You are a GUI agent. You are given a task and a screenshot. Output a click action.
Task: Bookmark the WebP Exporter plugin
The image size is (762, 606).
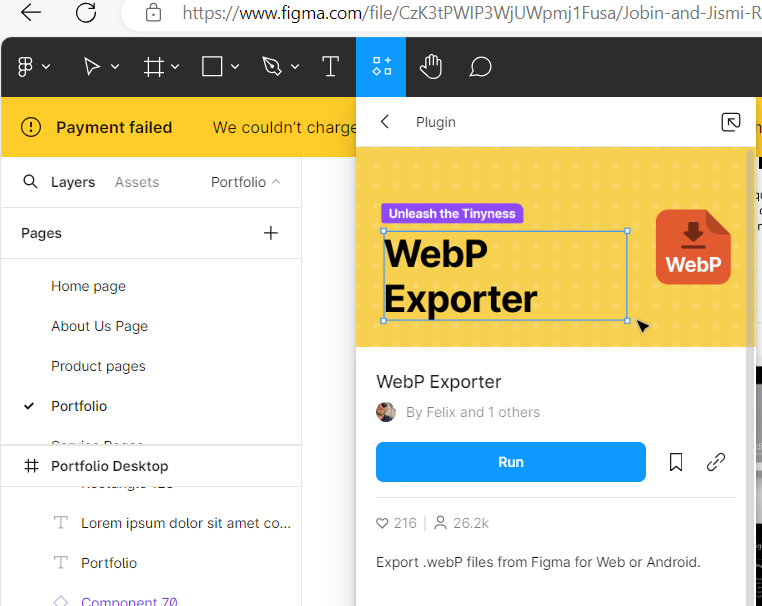(x=676, y=462)
